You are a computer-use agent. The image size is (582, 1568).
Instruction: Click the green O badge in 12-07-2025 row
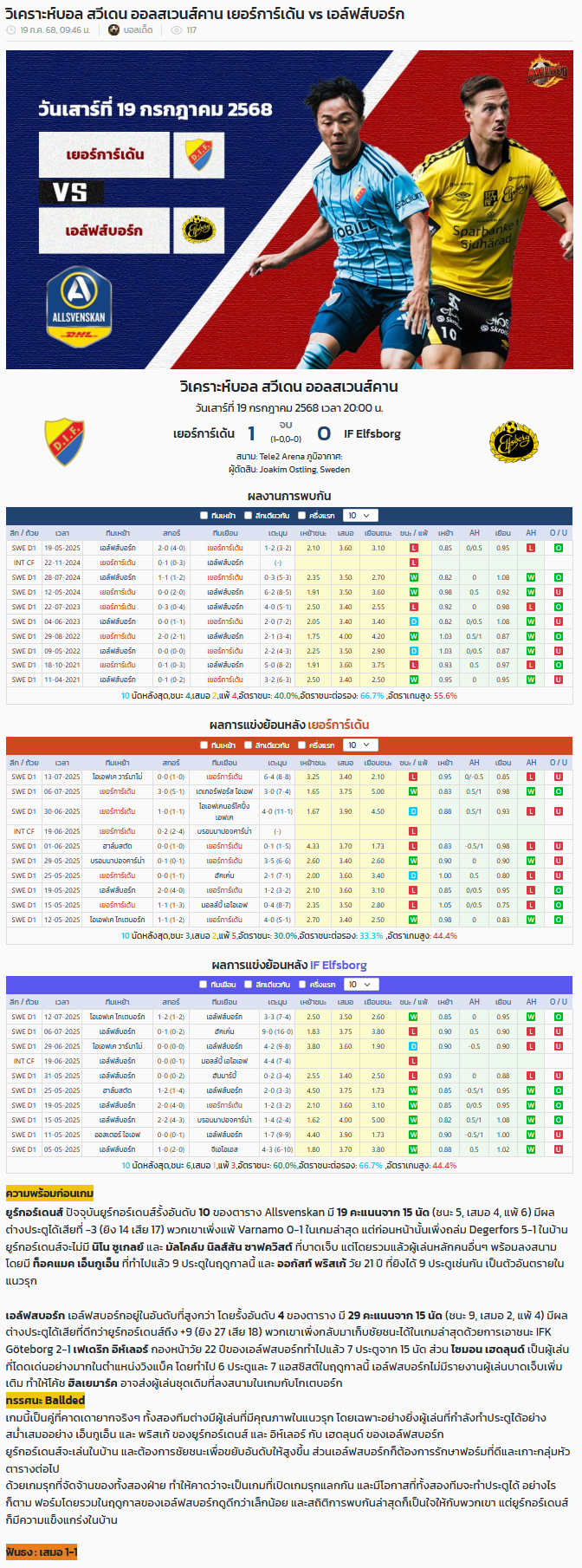558,1017
